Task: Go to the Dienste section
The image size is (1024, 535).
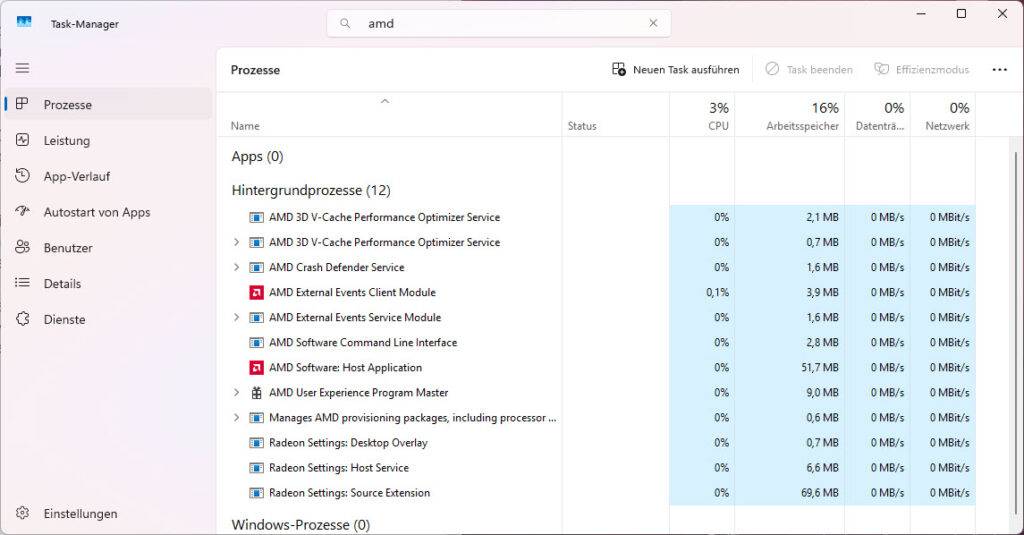Action: (x=64, y=320)
